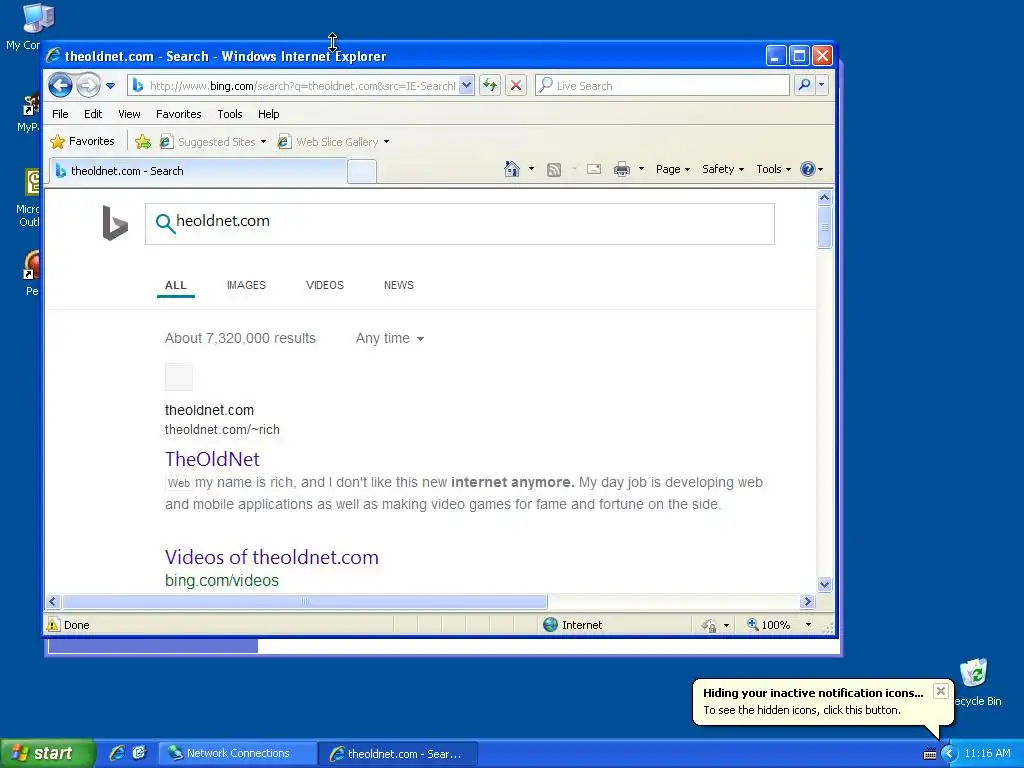Image resolution: width=1024 pixels, height=768 pixels.
Task: Open the File menu
Action: [60, 114]
